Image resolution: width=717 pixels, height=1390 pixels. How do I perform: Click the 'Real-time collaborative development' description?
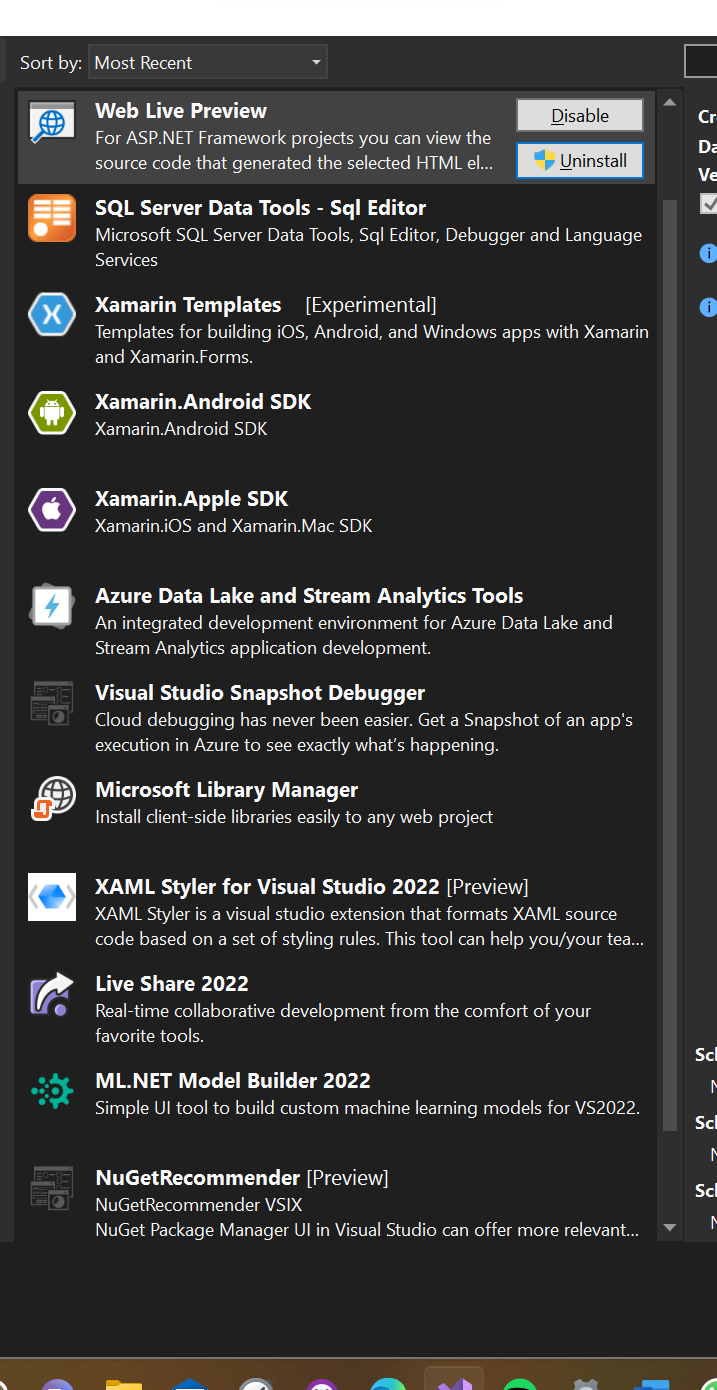coord(343,1023)
